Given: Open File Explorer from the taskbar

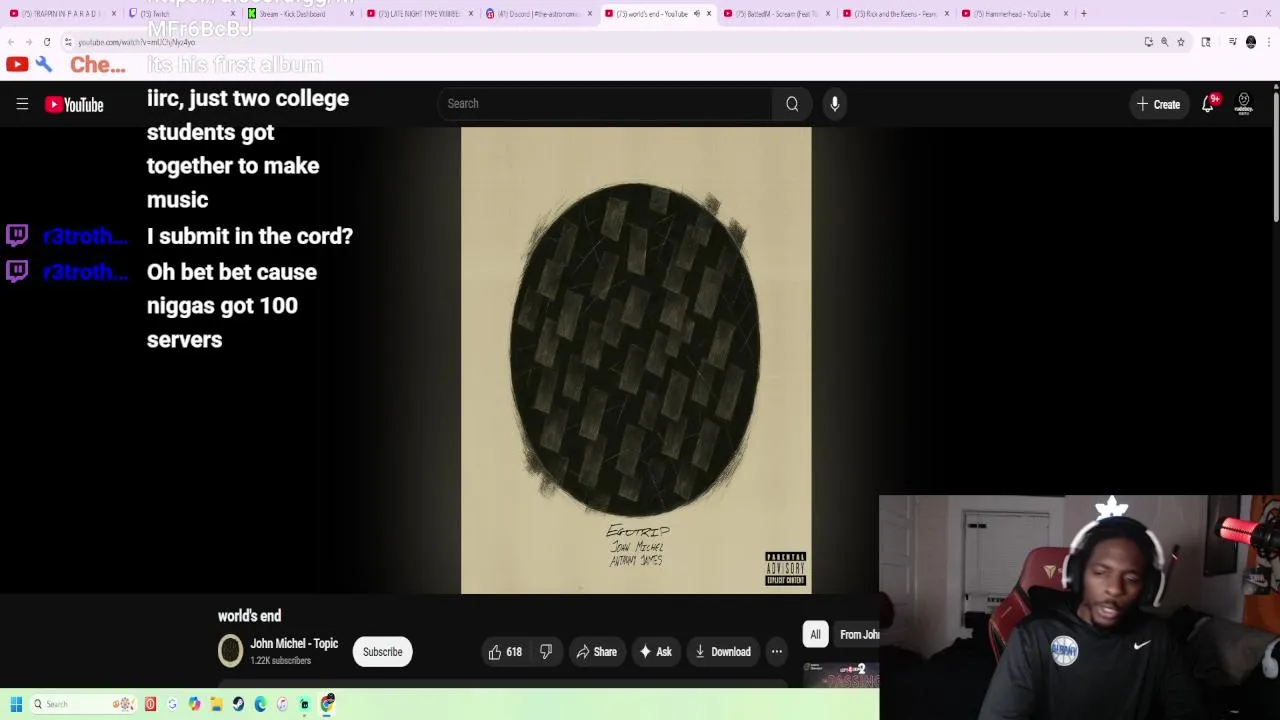Looking at the screenshot, I should [216, 704].
